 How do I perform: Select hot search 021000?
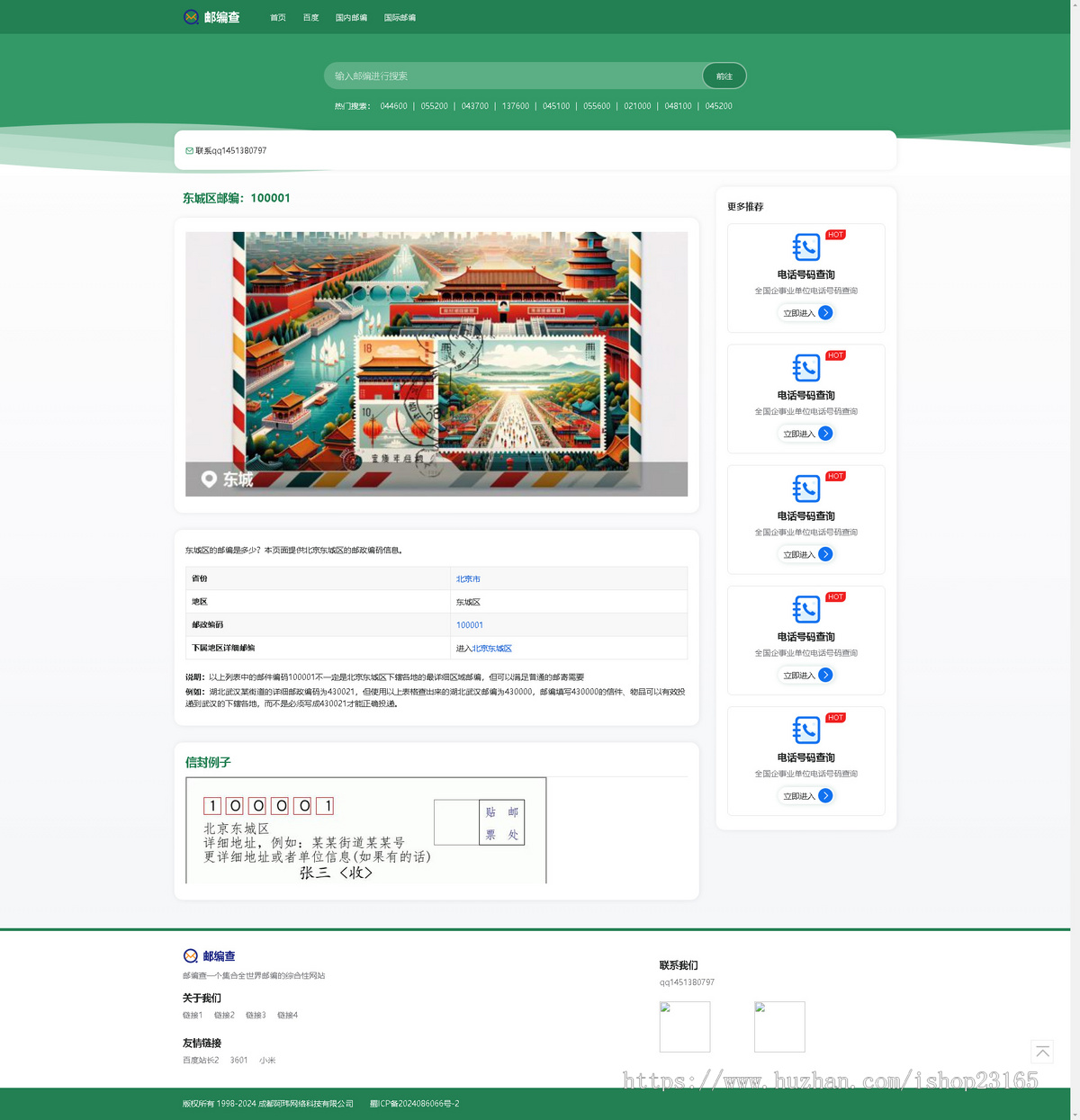(637, 106)
